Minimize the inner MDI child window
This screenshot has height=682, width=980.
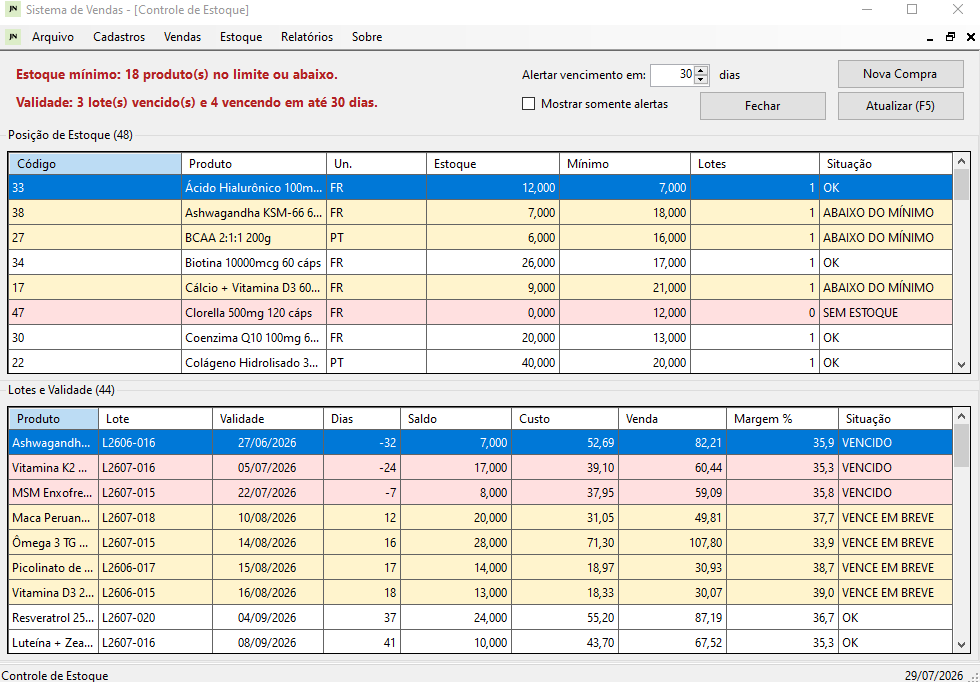click(930, 37)
